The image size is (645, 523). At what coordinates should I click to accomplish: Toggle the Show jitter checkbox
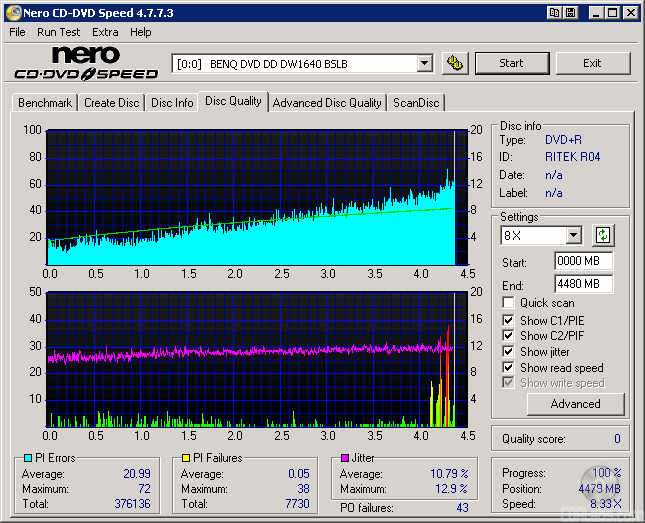509,352
